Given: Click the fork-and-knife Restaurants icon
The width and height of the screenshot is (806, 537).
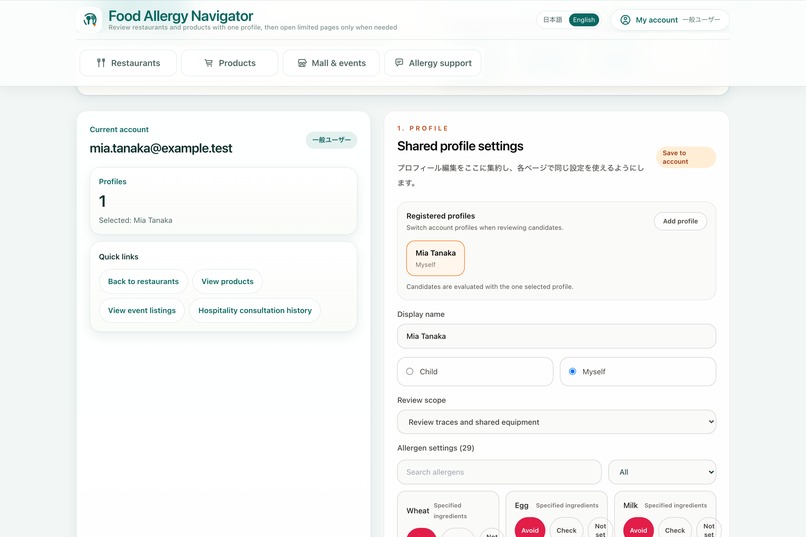Looking at the screenshot, I should coord(101,63).
